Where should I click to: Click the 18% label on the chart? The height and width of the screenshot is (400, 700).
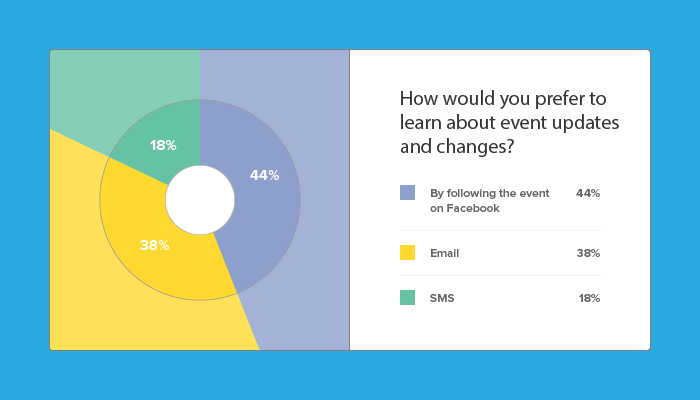click(163, 145)
